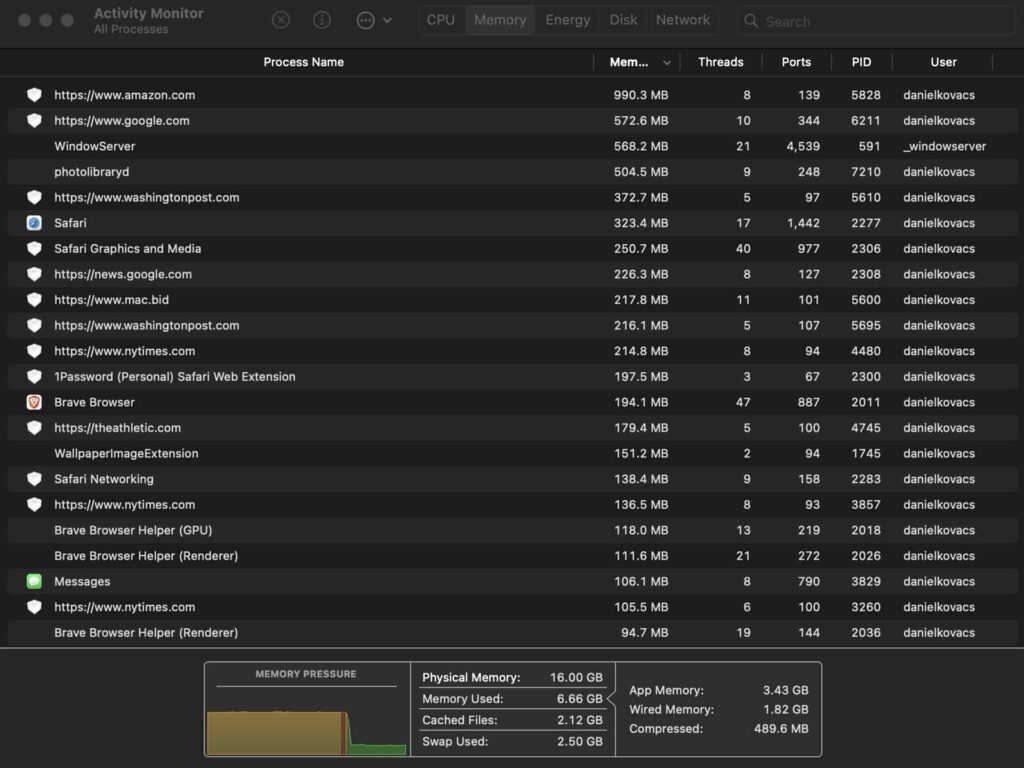Open the ellipsis more-actions icon
1024x768 pixels.
tap(366, 20)
